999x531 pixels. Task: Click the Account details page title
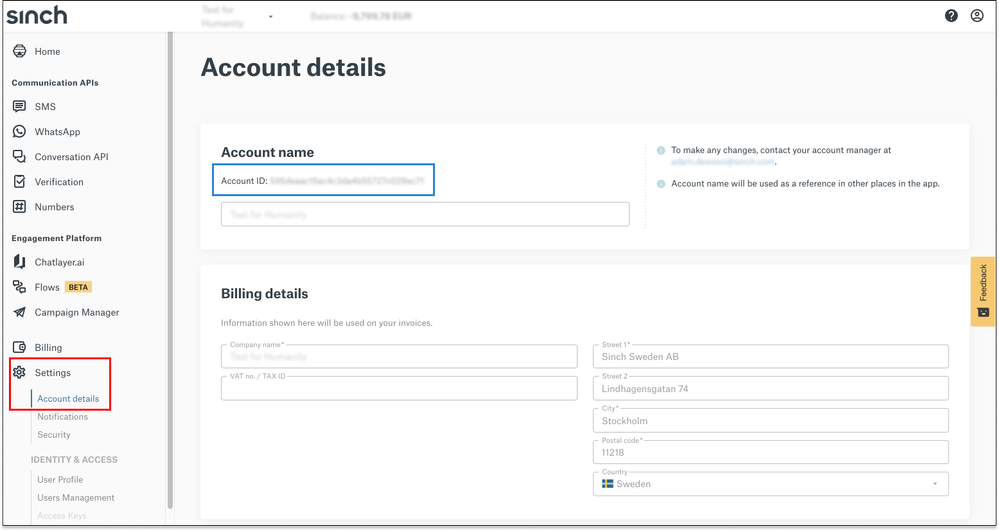294,68
